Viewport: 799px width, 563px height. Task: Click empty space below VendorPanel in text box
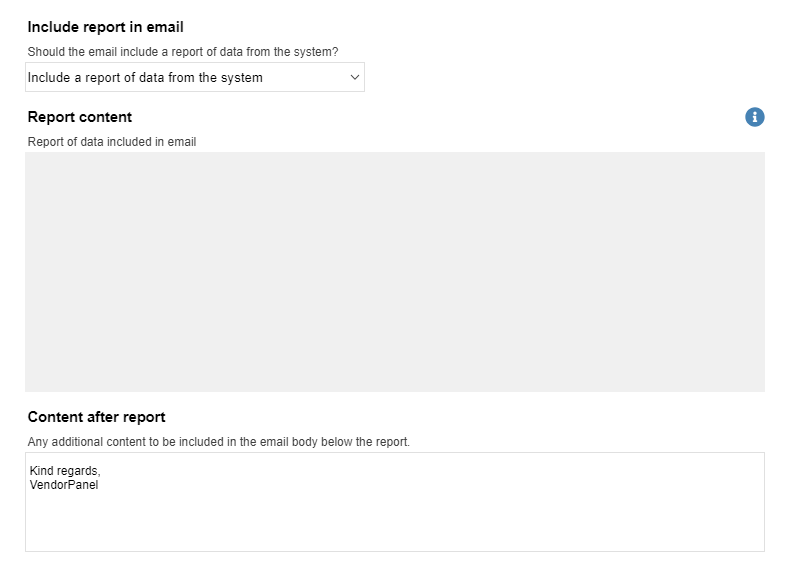(395, 522)
